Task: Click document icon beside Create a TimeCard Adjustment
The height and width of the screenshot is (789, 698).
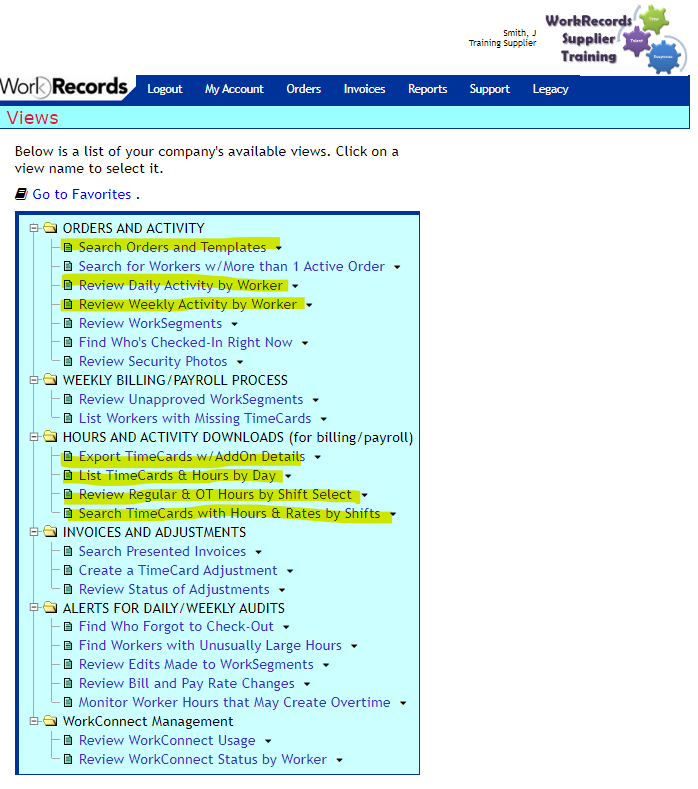Action: (x=68, y=571)
